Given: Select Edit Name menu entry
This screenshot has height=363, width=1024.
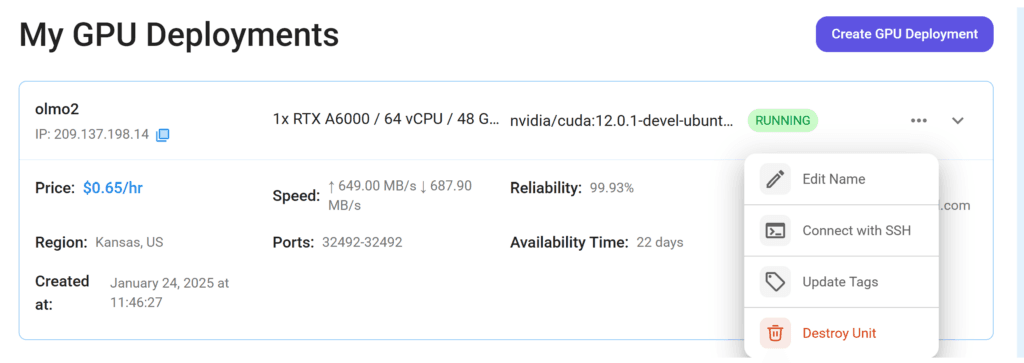Looking at the screenshot, I should pos(841,179).
